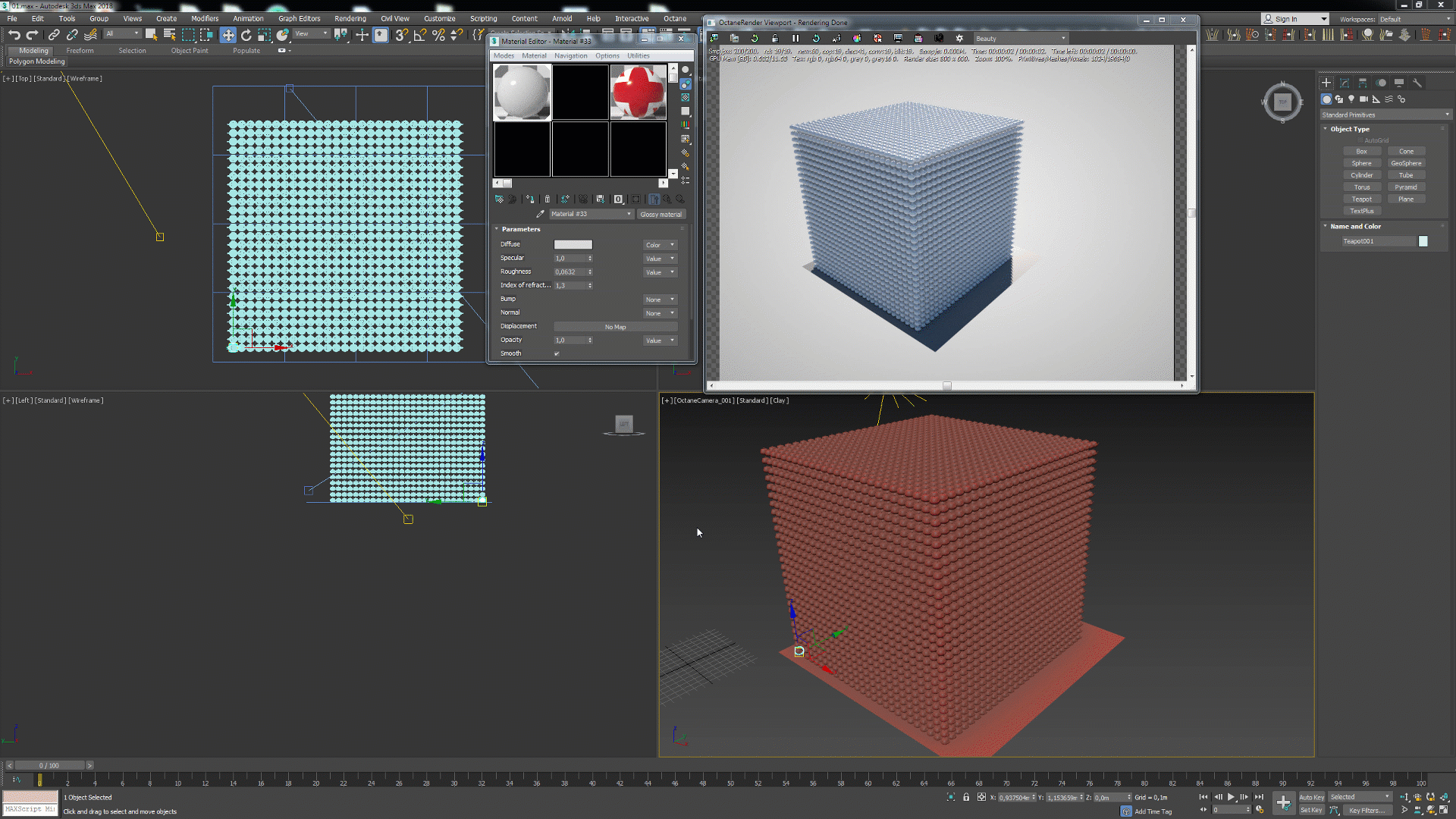The height and width of the screenshot is (819, 1456).
Task: Click the Undo arrow icon
Action: click(x=14, y=35)
